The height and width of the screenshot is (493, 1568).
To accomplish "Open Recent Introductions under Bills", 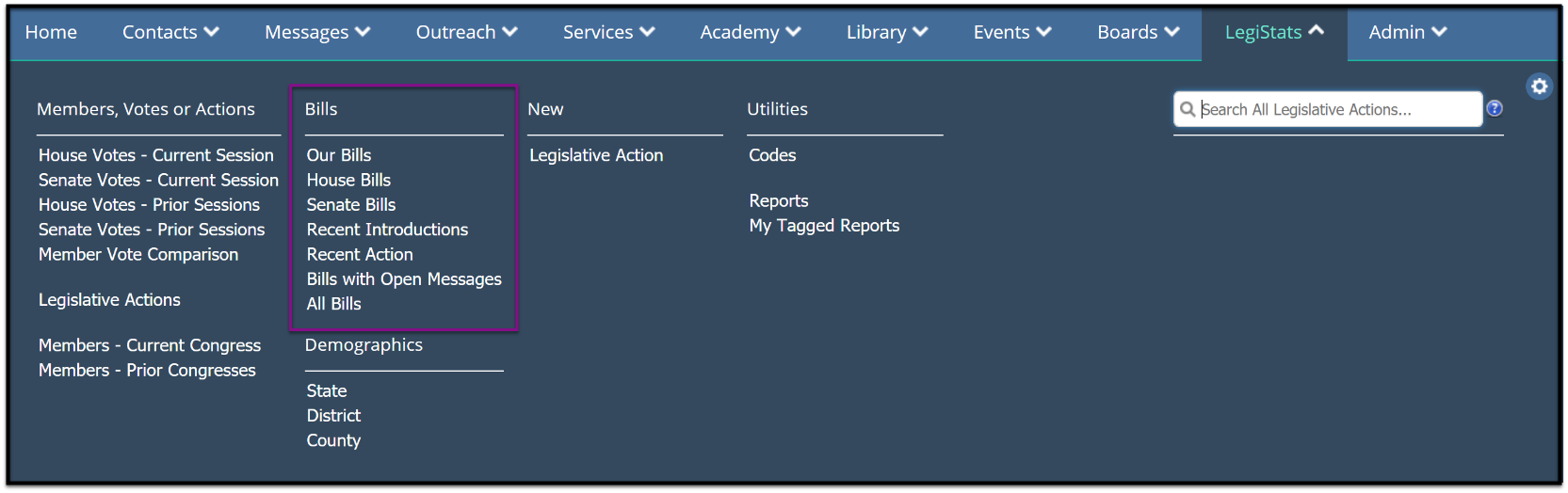I will 387,230.
